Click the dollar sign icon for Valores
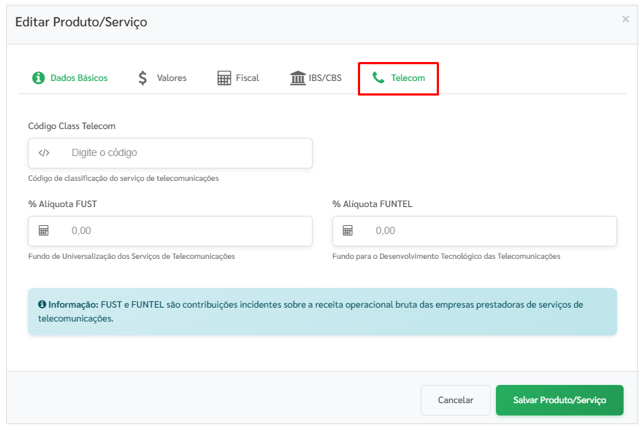643x430 pixels. tap(144, 78)
